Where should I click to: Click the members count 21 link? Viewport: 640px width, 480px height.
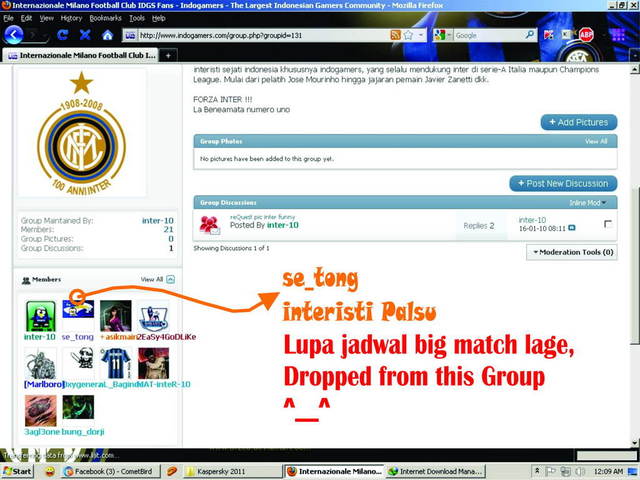[169, 230]
